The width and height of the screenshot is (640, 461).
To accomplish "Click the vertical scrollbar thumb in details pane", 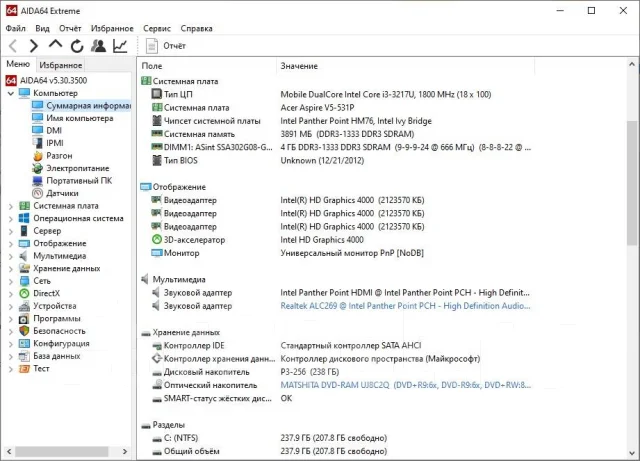I will point(632,183).
